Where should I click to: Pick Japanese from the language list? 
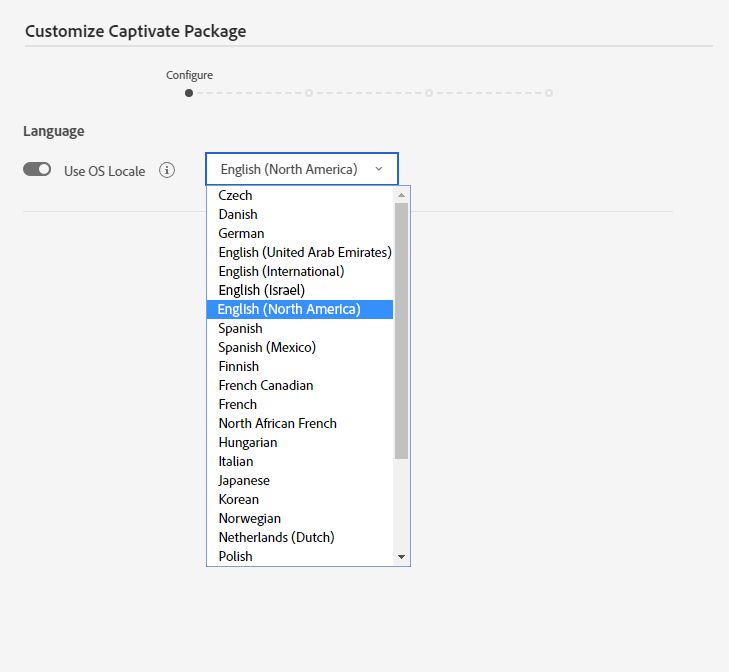point(244,480)
